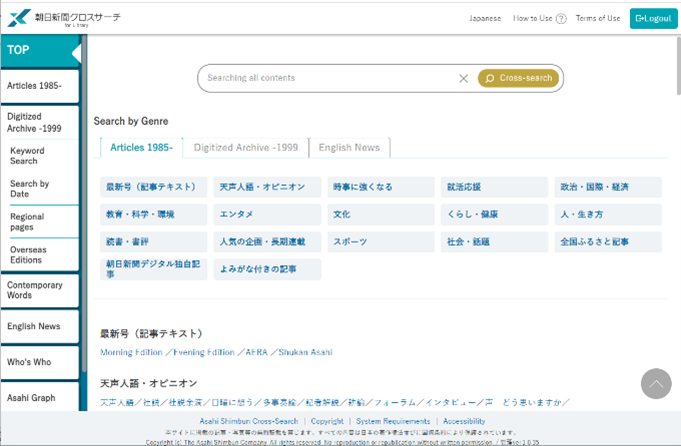The width and height of the screenshot is (681, 446).
Task: Select genre くらし・健康
Action: pos(494,215)
